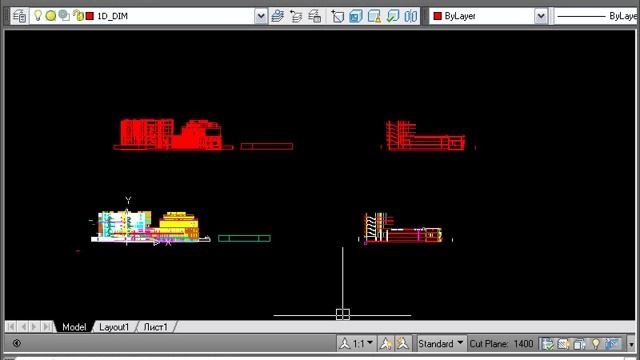Viewport: 640px width, 360px height.
Task: Click the status bar note sheet icon
Action: coord(563,344)
